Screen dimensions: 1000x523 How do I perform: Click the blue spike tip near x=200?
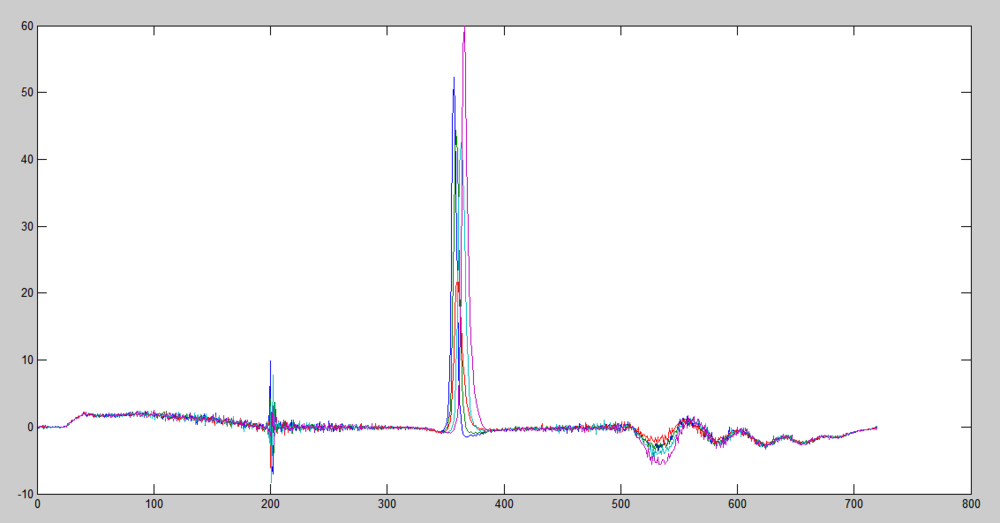click(270, 362)
